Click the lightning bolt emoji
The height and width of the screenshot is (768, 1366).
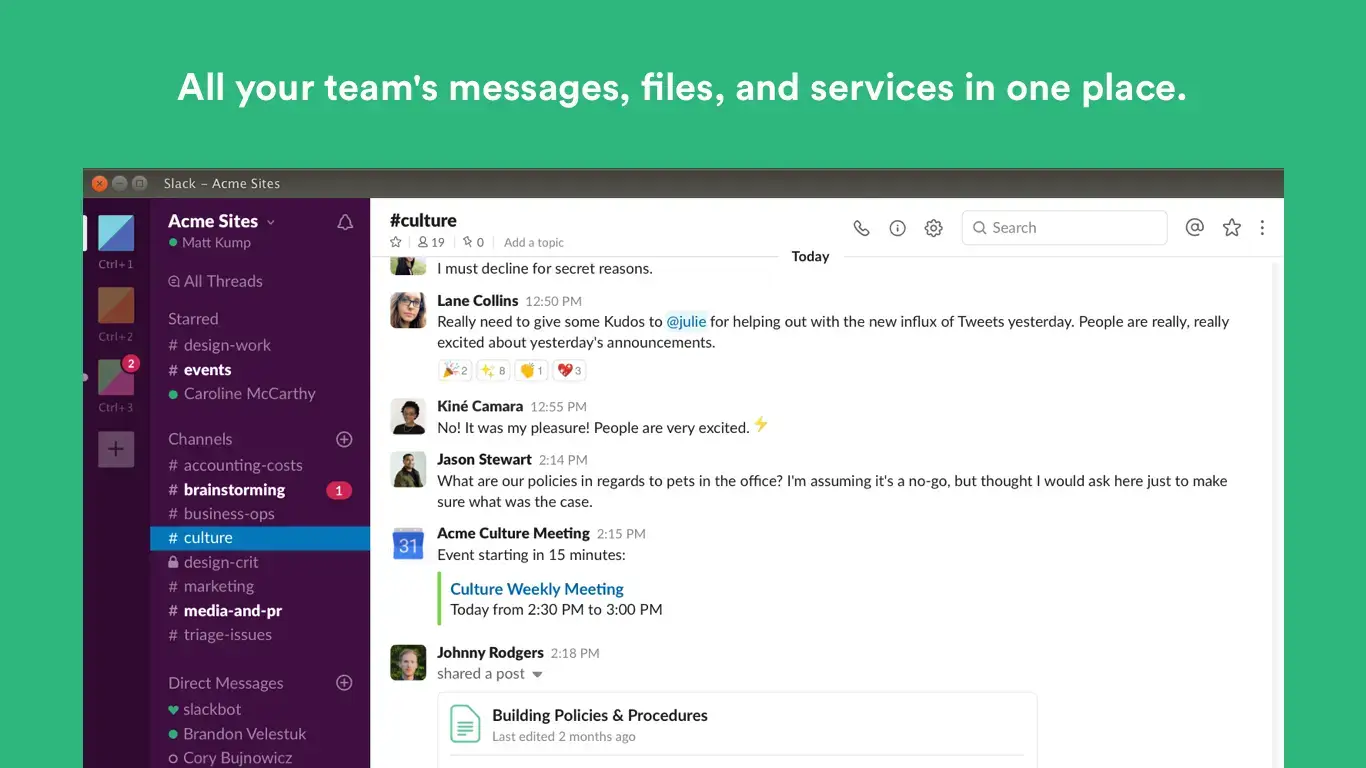tap(761, 424)
